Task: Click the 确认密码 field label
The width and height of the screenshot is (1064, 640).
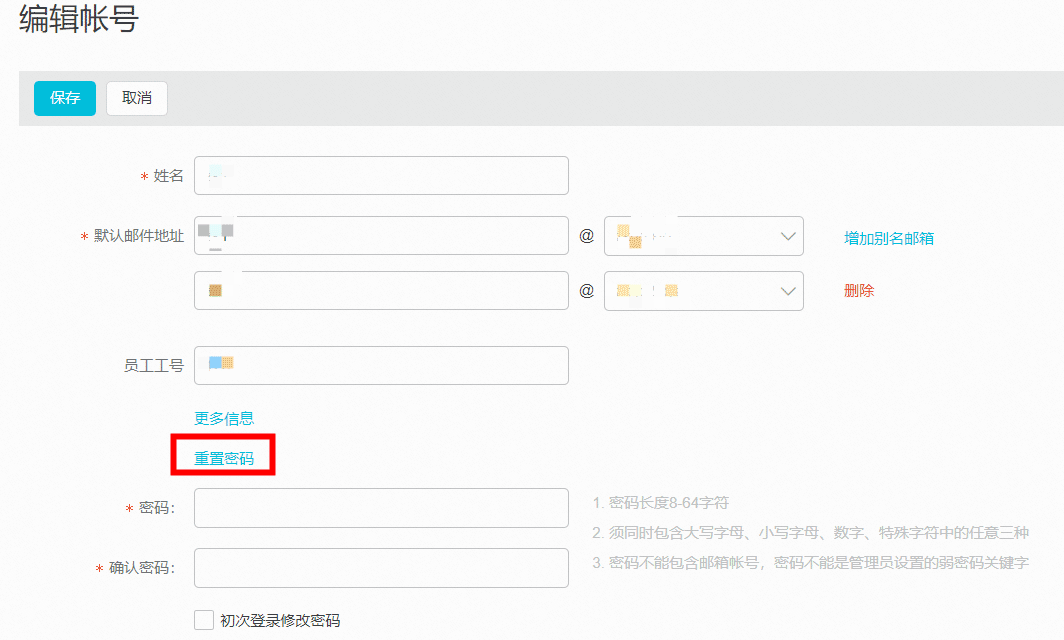Action: (141, 569)
